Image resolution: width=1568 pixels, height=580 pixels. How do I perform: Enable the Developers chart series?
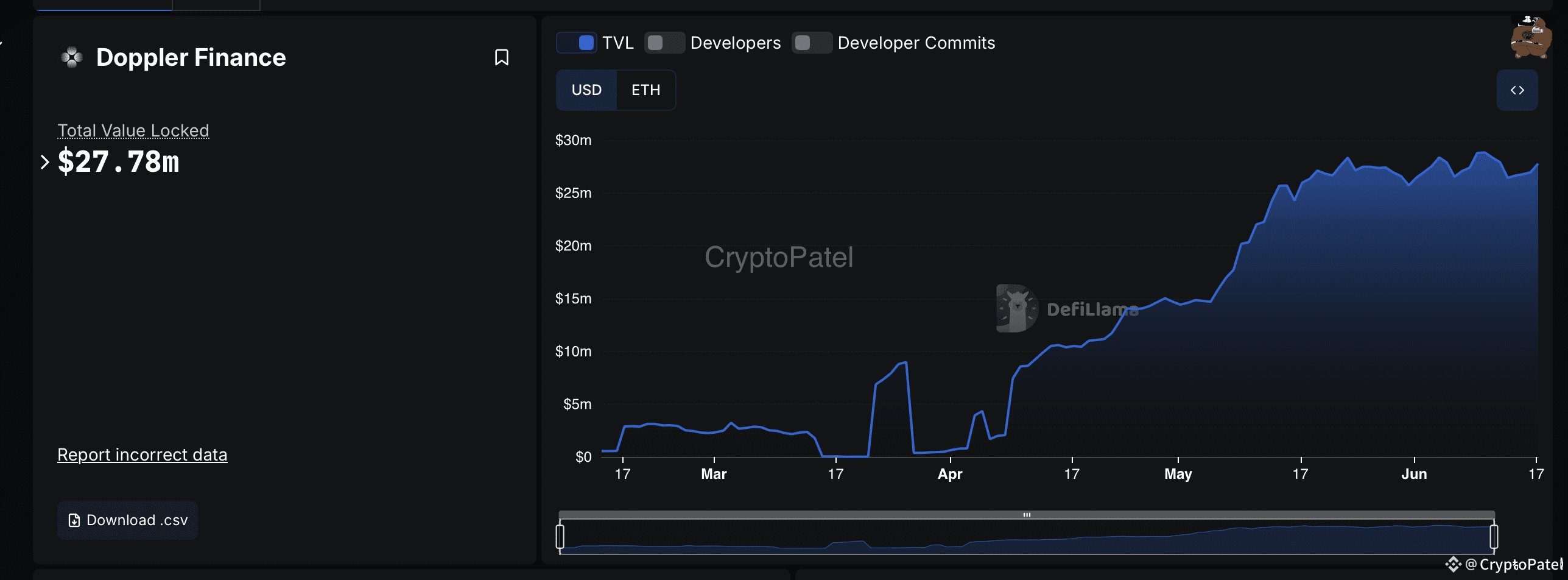(664, 43)
